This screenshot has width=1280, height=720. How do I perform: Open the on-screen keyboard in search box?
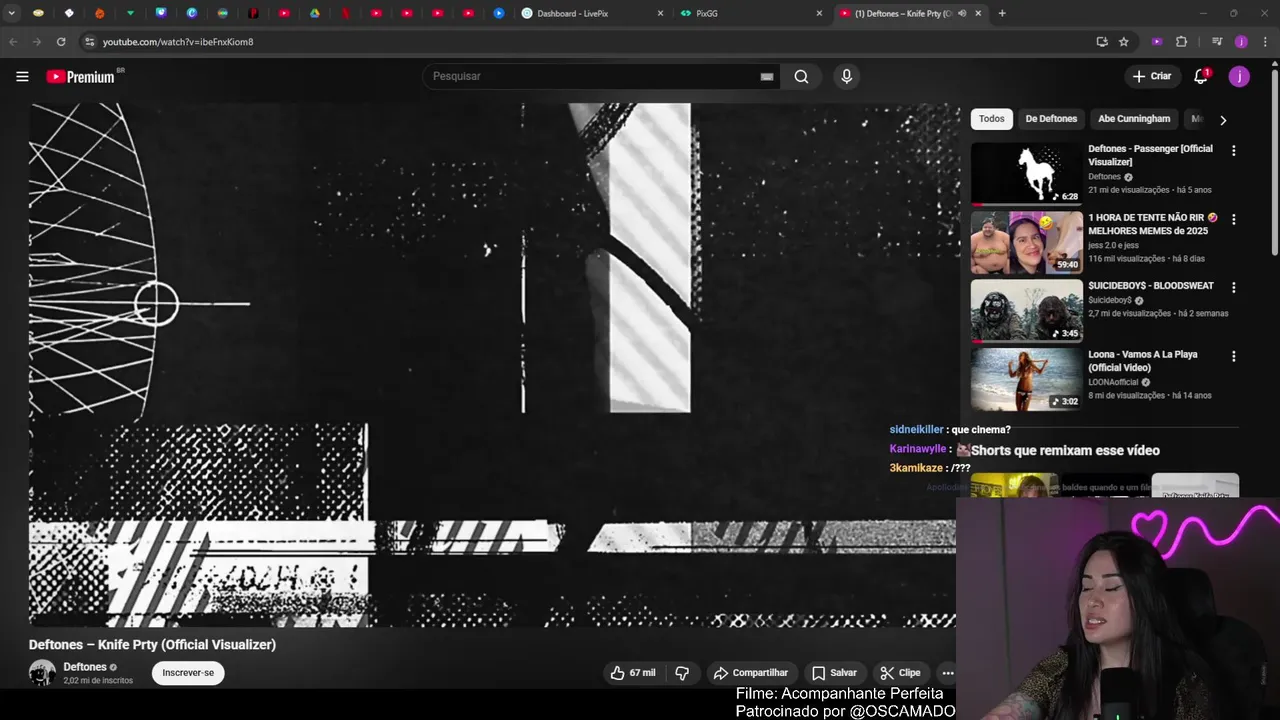coord(767,76)
